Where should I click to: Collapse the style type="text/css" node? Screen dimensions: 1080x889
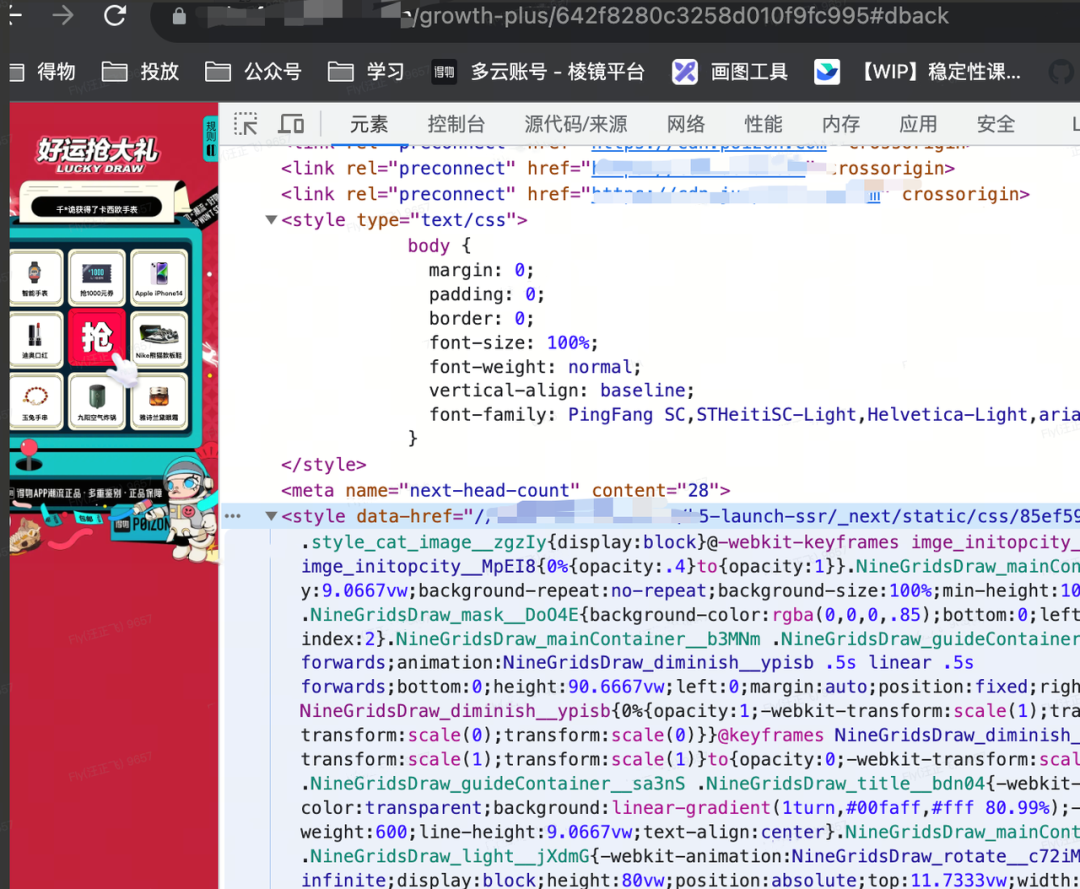tap(271, 220)
